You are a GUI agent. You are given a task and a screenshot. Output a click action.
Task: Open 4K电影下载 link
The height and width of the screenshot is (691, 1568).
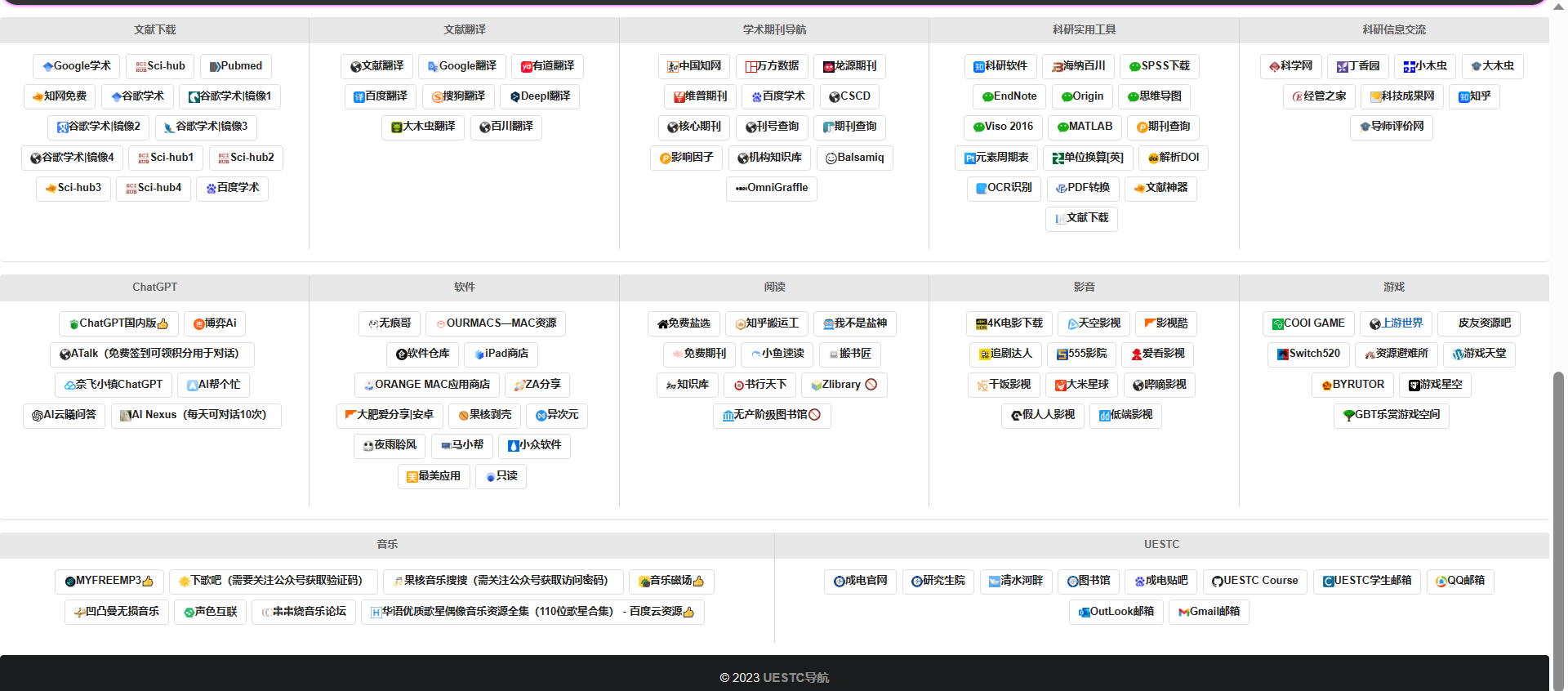coord(1009,323)
